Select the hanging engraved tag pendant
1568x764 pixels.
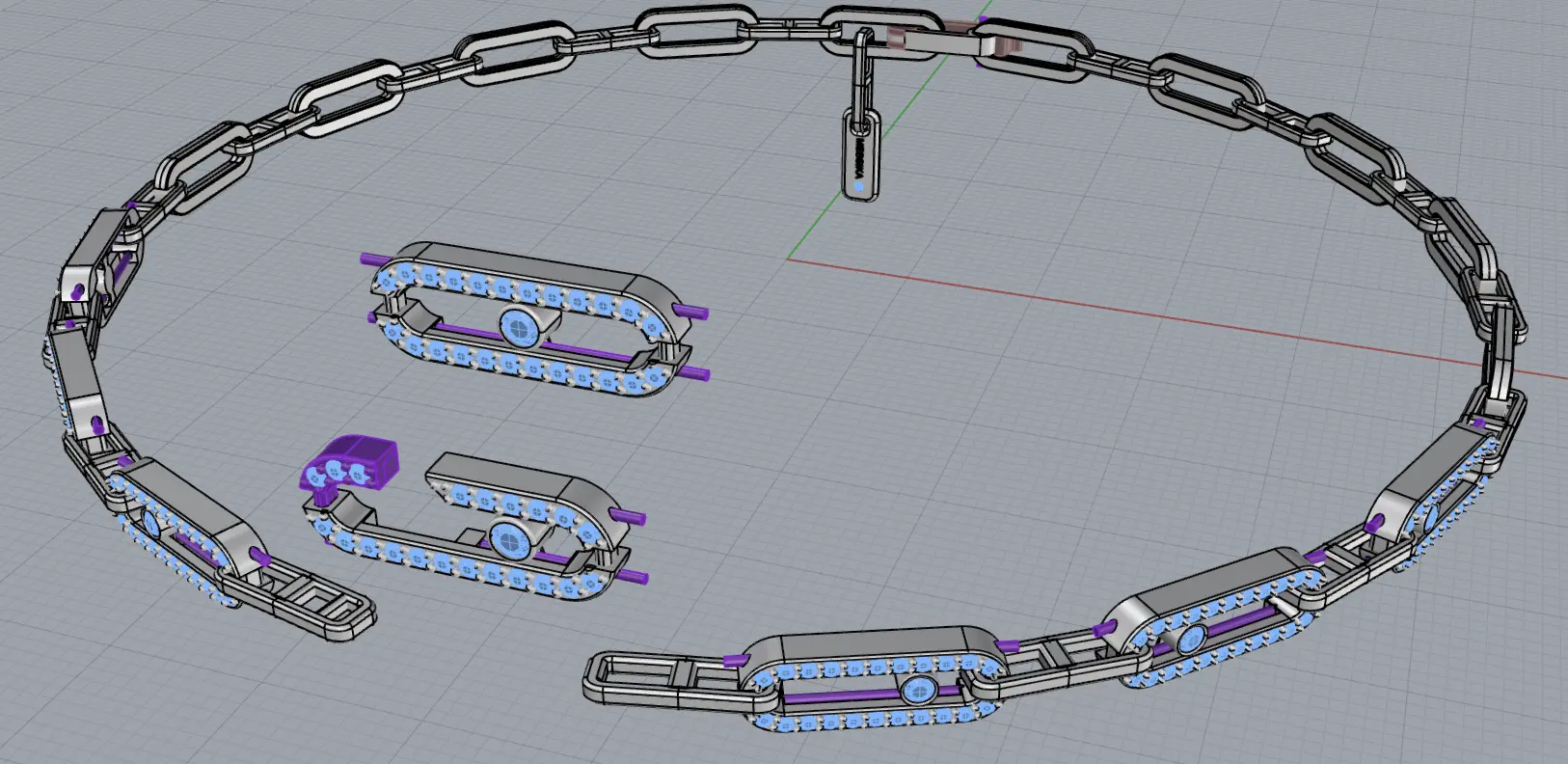pos(861,153)
